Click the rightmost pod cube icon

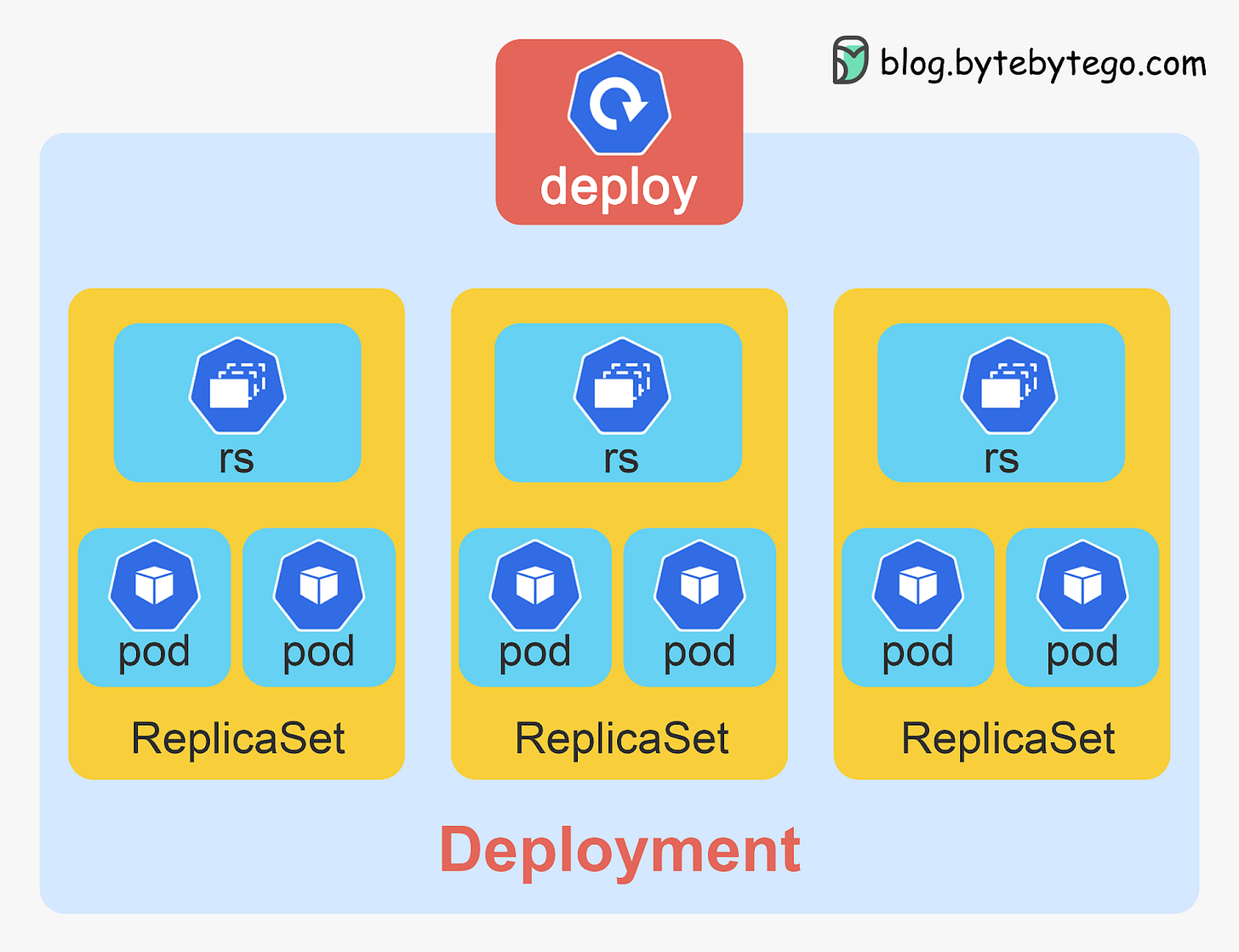click(x=1081, y=587)
